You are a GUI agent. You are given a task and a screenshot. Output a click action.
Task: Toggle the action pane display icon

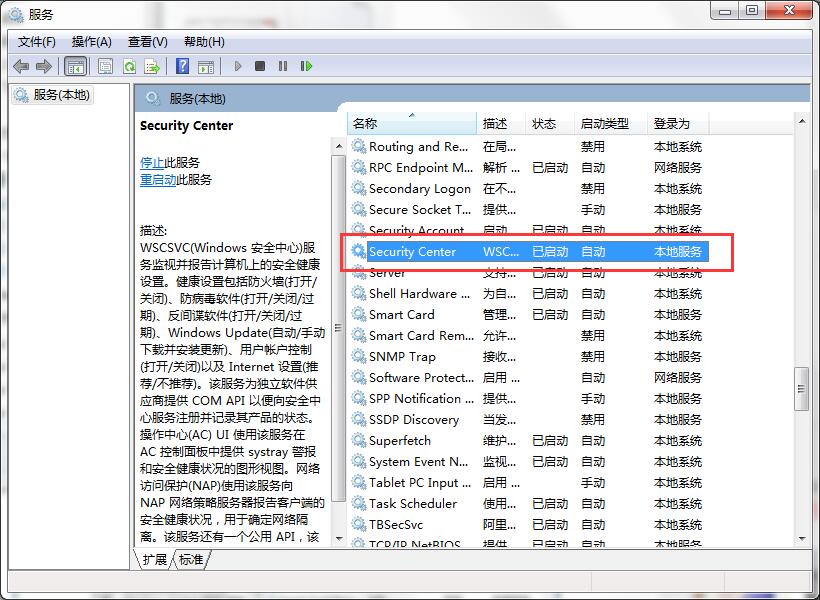[x=206, y=66]
